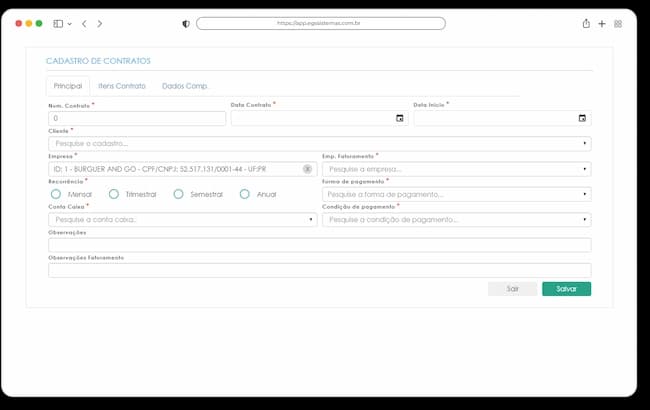650x410 pixels.
Task: Select Semestral recurrence option
Action: (178, 194)
